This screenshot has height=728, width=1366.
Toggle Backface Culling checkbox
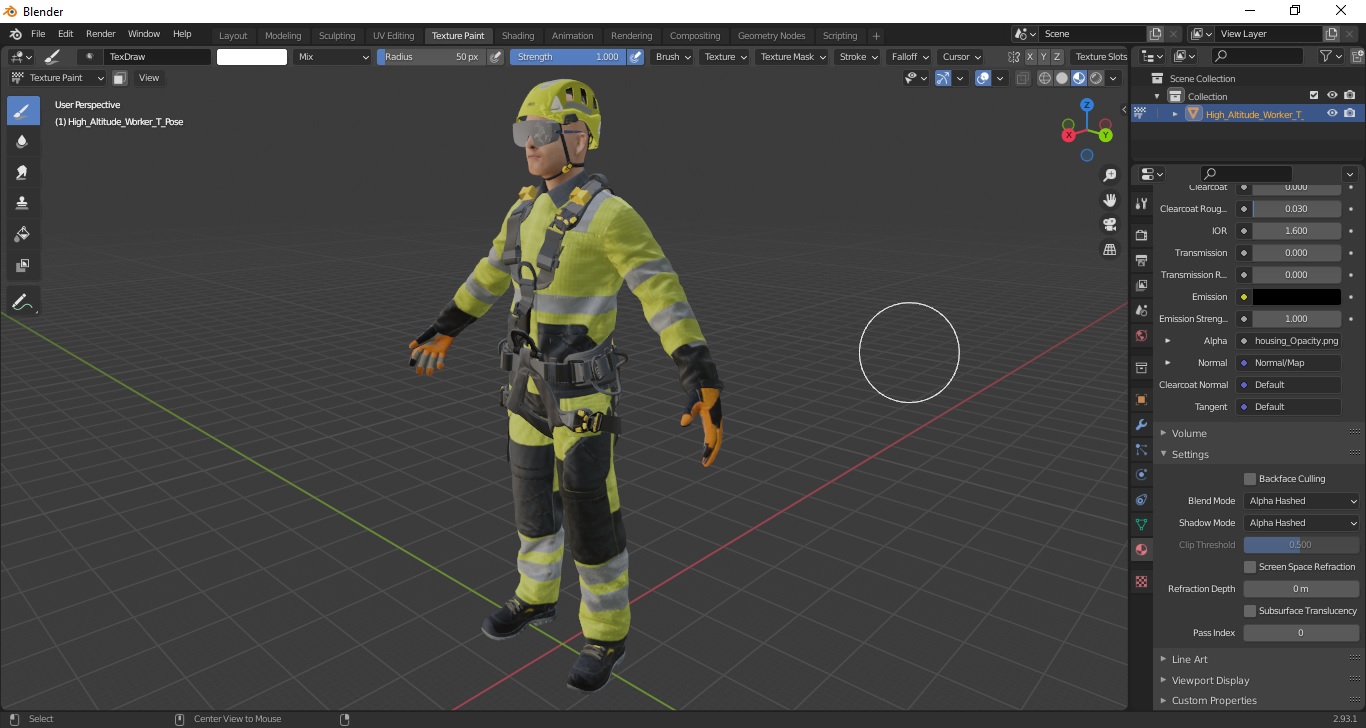coord(1250,479)
